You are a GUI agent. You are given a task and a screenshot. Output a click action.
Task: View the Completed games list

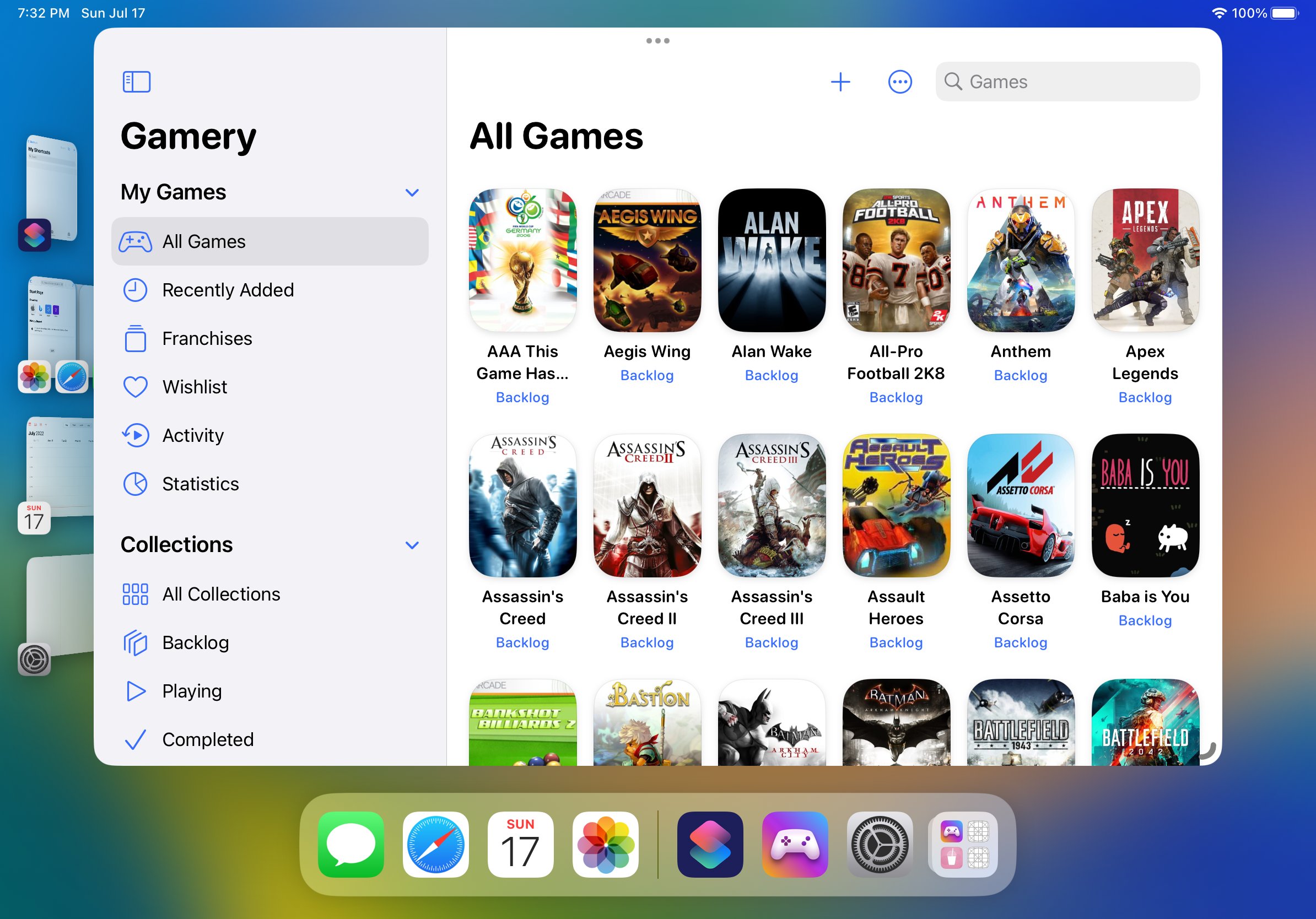[208, 739]
